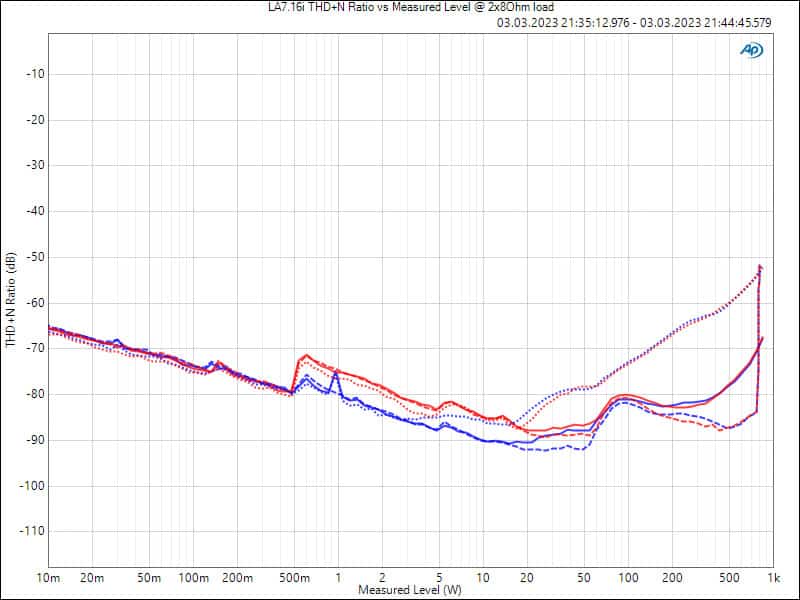Click the 200m tick label on X axis

coord(236,579)
